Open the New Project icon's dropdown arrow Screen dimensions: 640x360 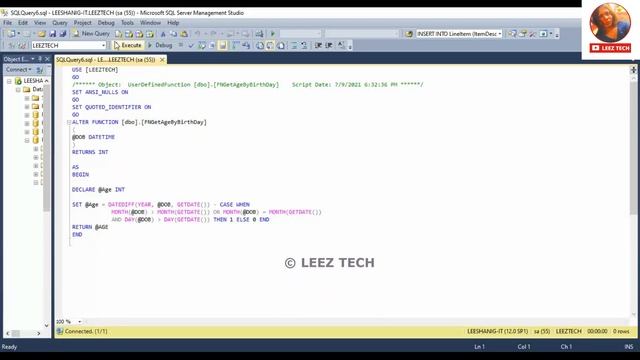point(19,33)
